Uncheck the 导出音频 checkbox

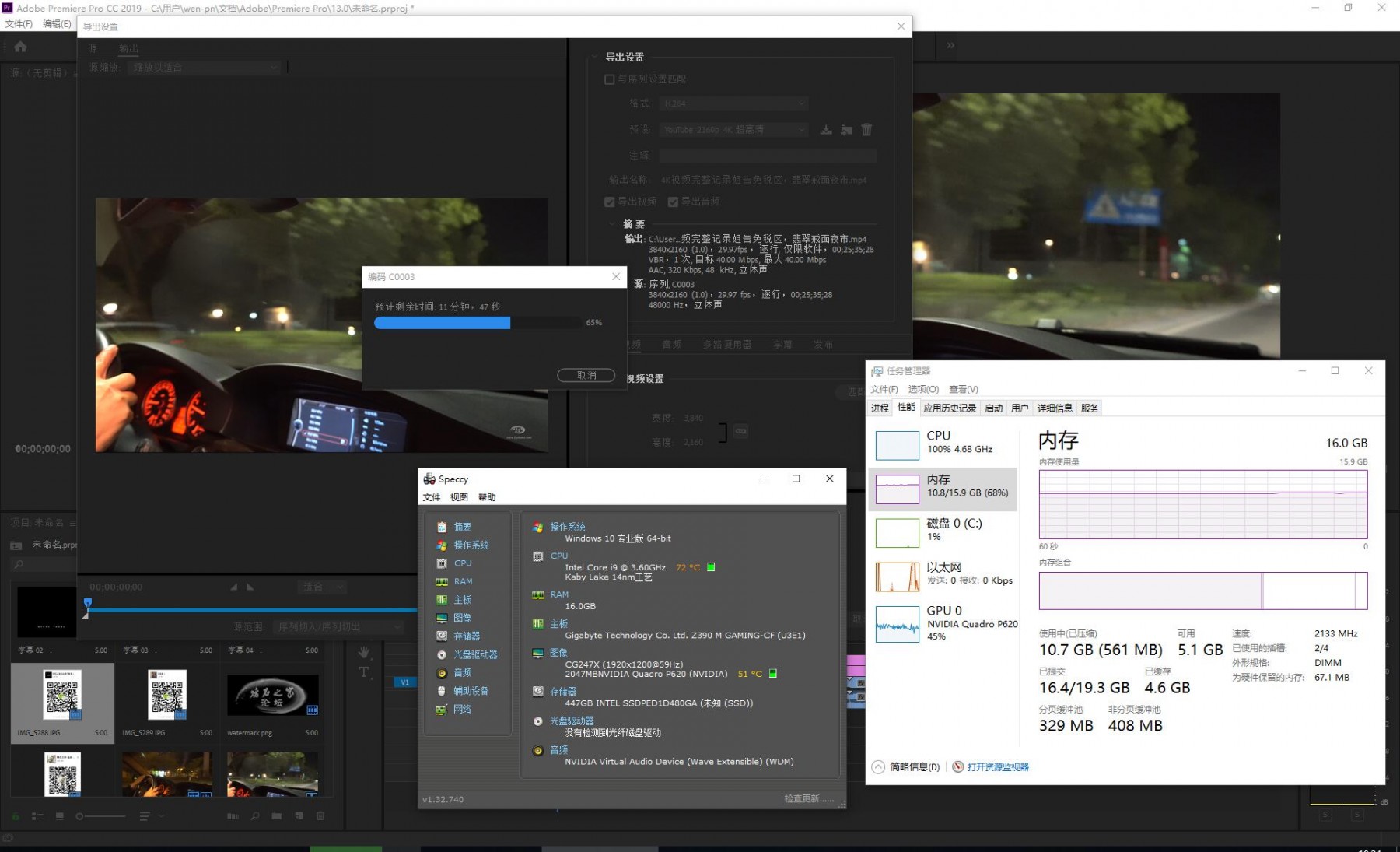click(x=673, y=202)
